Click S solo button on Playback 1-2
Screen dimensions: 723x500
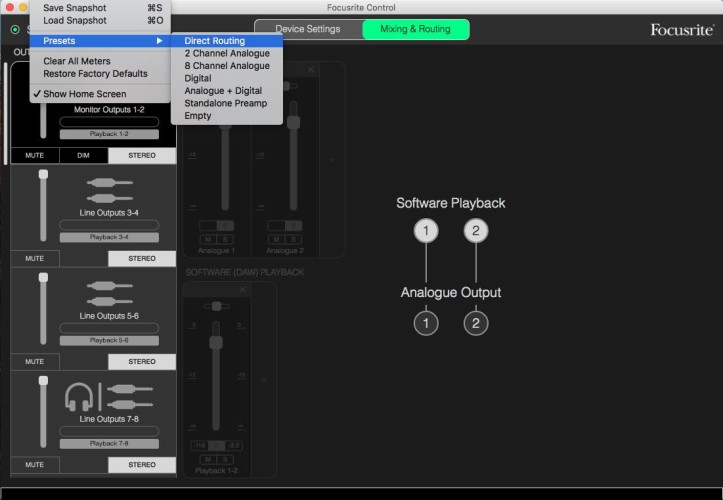point(225,459)
